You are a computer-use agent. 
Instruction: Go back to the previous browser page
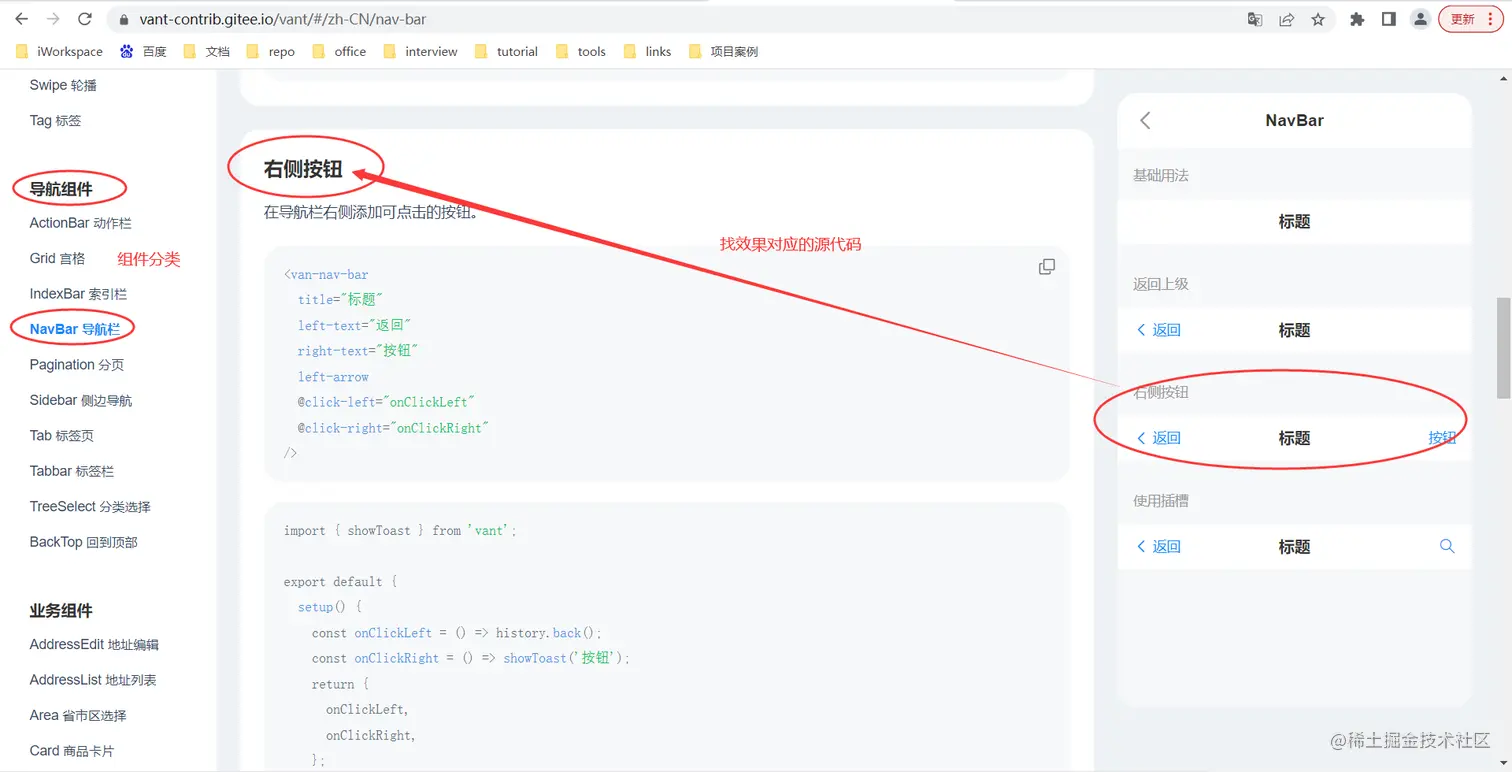coord(22,19)
